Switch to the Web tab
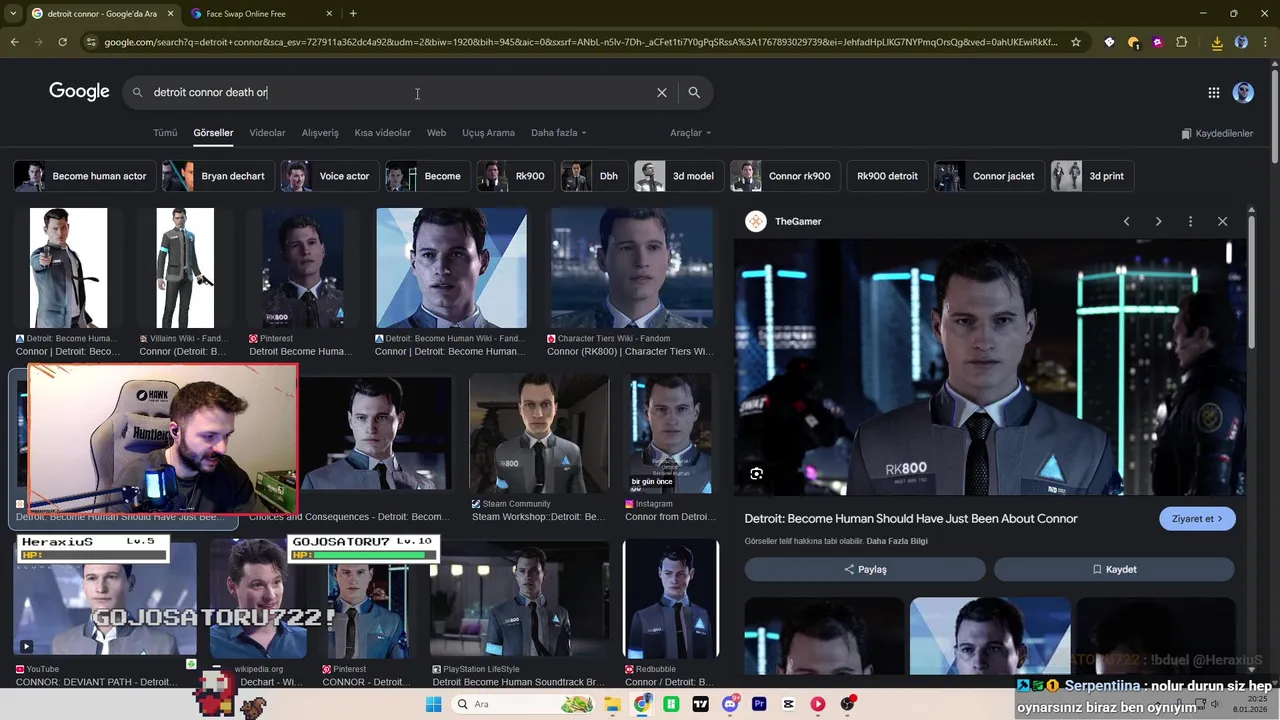Screen dimensions: 1280x720 436,133
